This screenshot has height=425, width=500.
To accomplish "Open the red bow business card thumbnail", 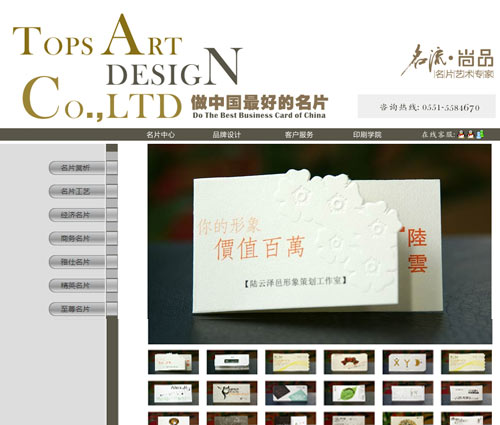I will coord(349,362).
